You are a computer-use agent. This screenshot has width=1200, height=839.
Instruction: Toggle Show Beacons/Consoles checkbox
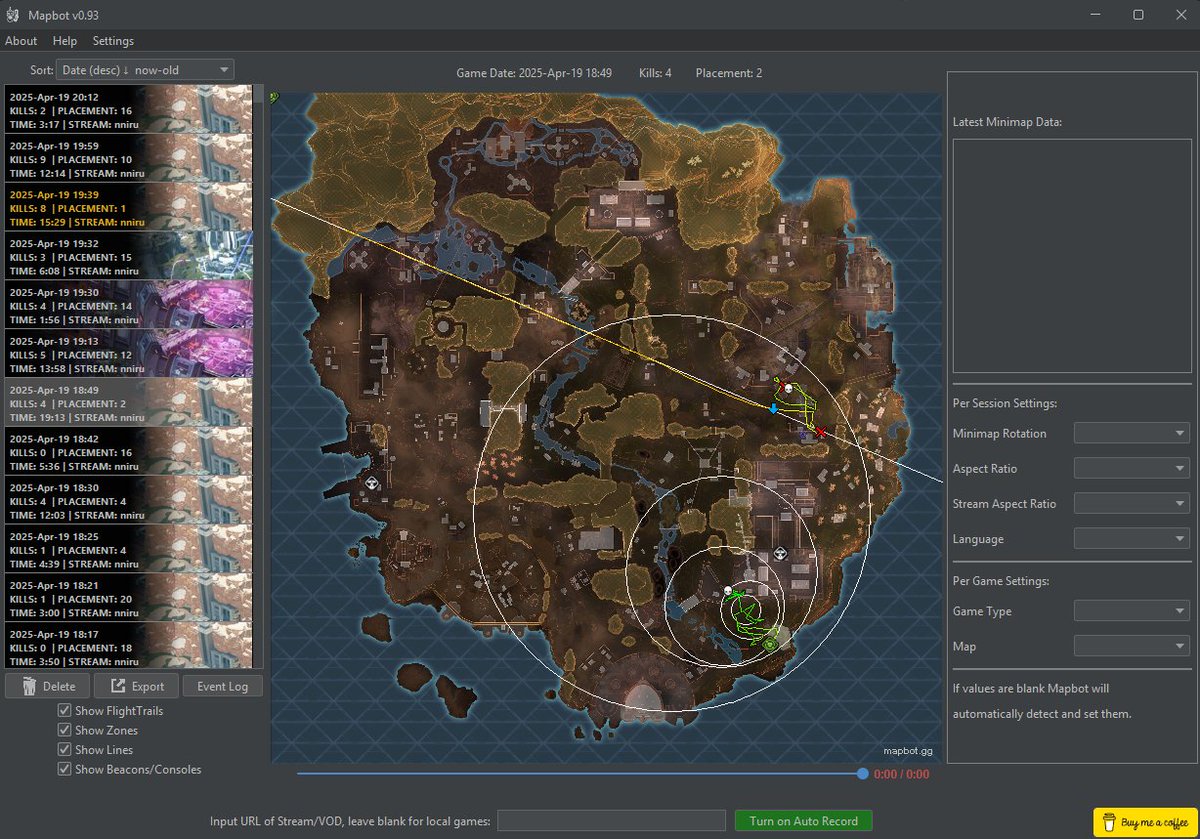pos(65,769)
